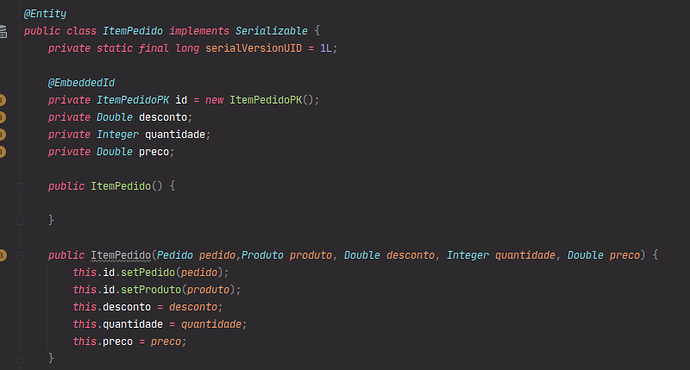The height and width of the screenshot is (370, 690).
Task: Click the @Entity annotation
Action: 45,14
